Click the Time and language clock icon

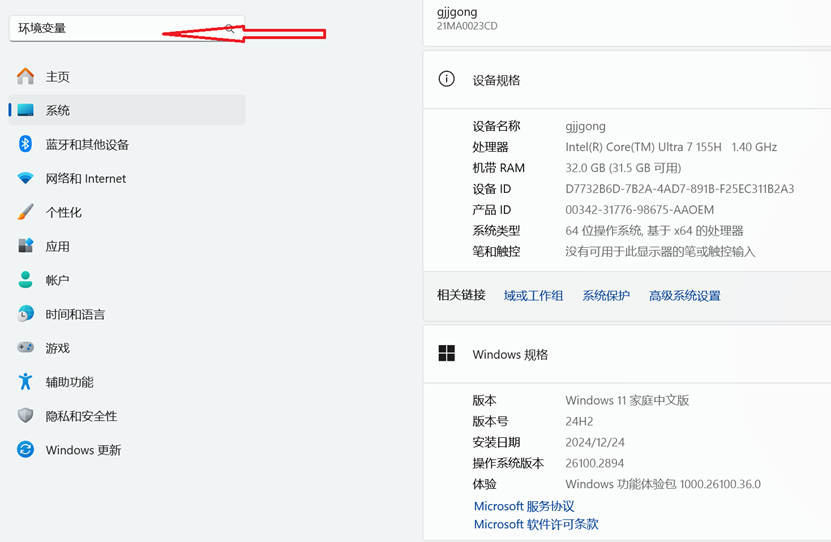pos(25,314)
